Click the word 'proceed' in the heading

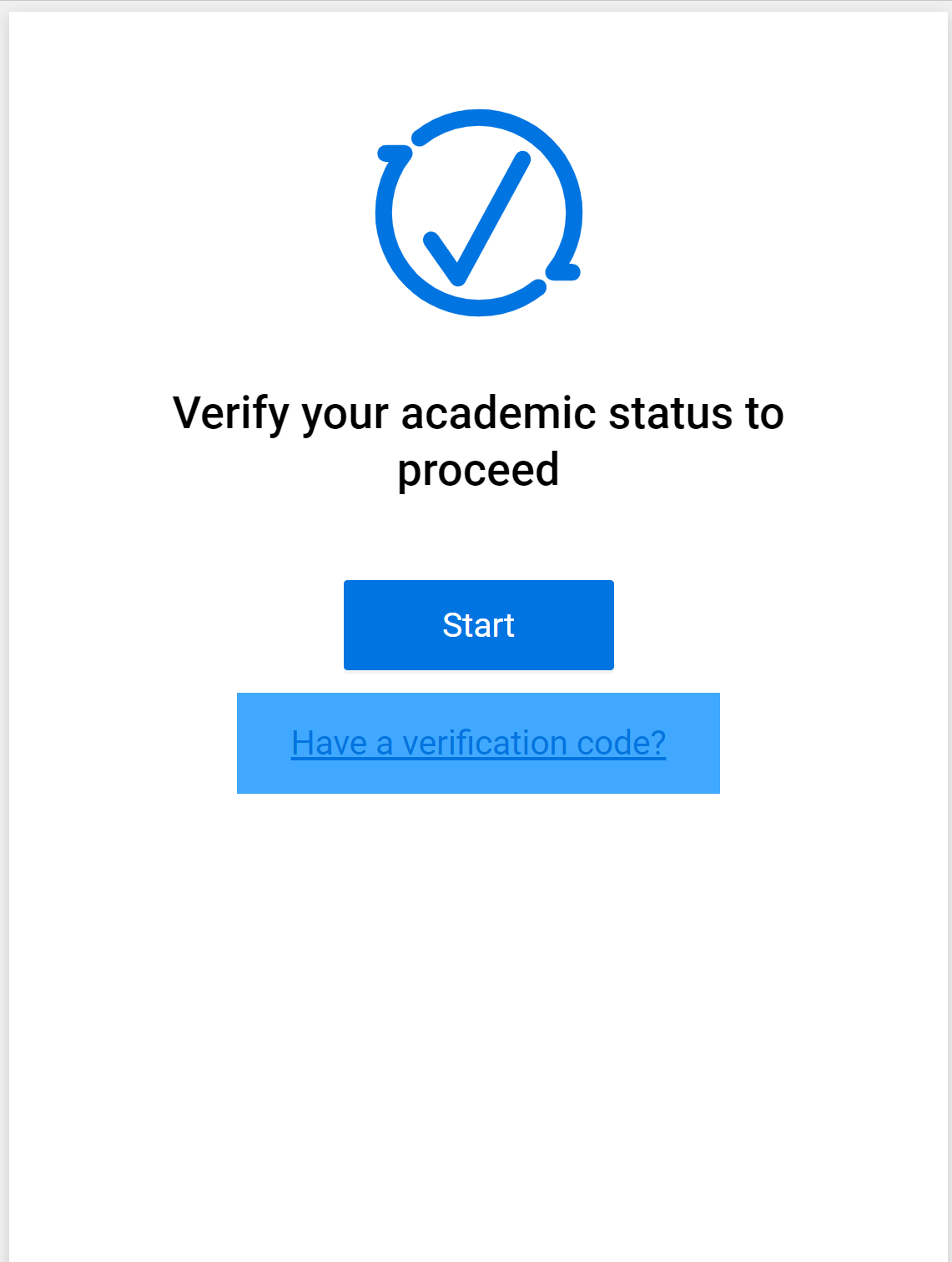coord(478,470)
